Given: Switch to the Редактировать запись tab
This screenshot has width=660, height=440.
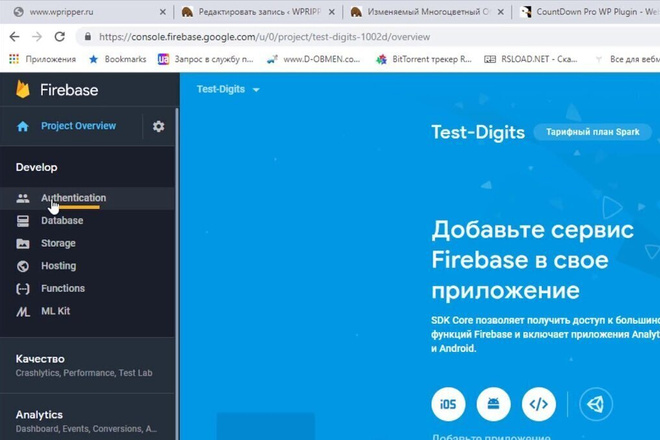Looking at the screenshot, I should (x=259, y=12).
